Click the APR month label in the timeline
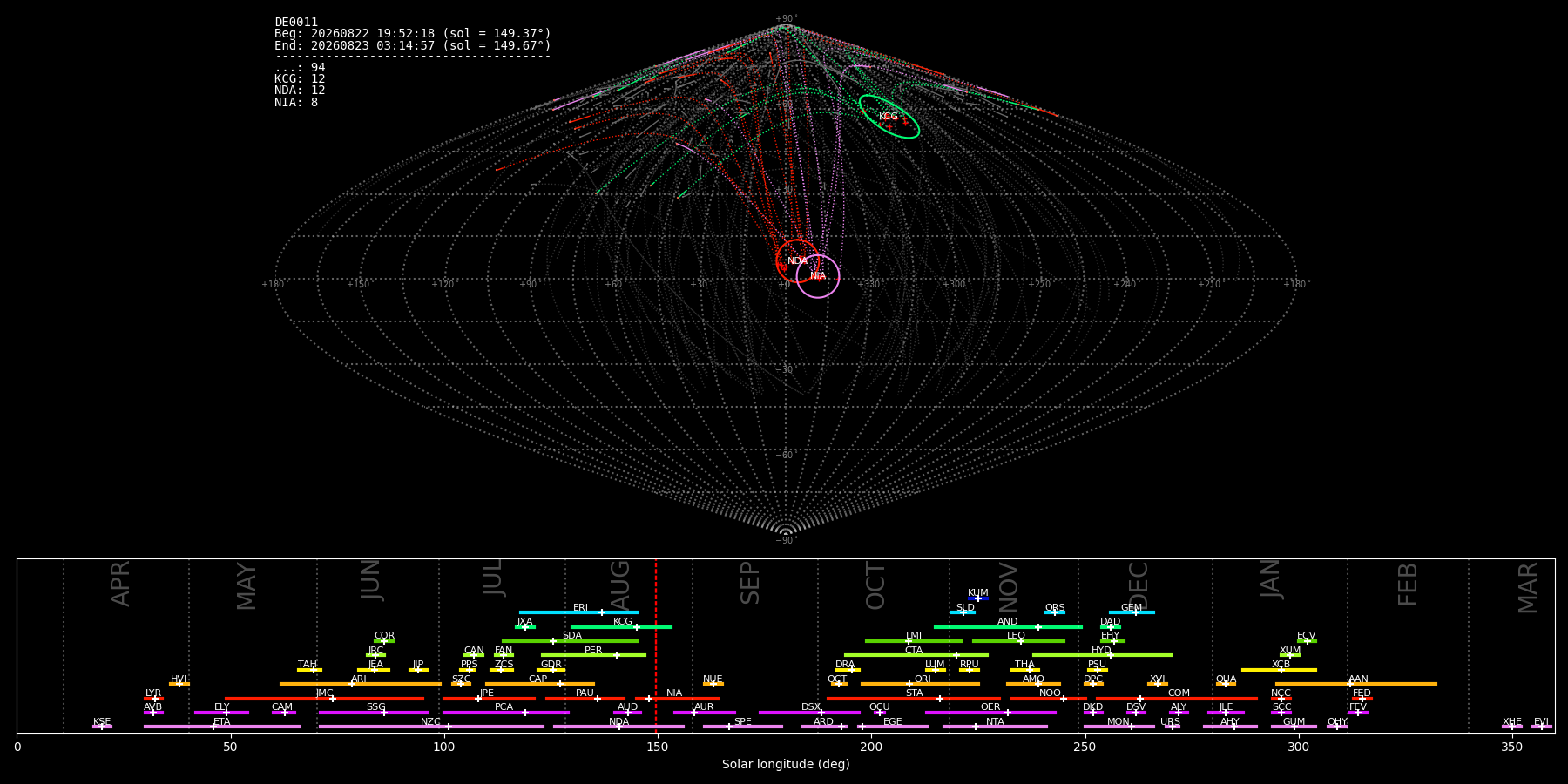The height and width of the screenshot is (784, 1568). [120, 584]
